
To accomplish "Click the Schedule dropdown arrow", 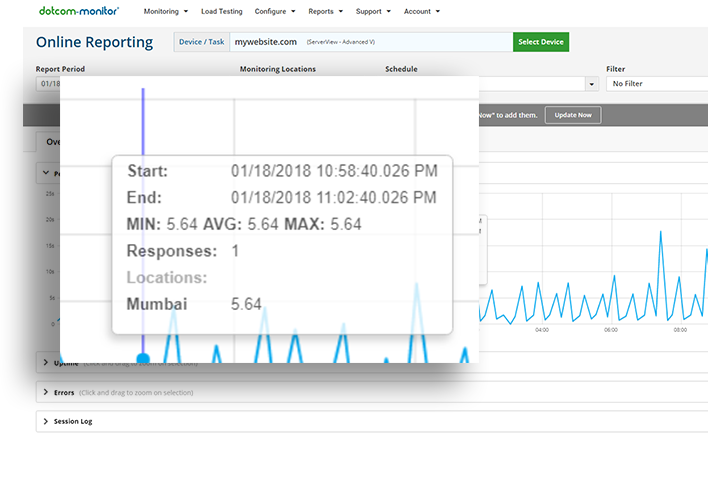I will point(592,84).
